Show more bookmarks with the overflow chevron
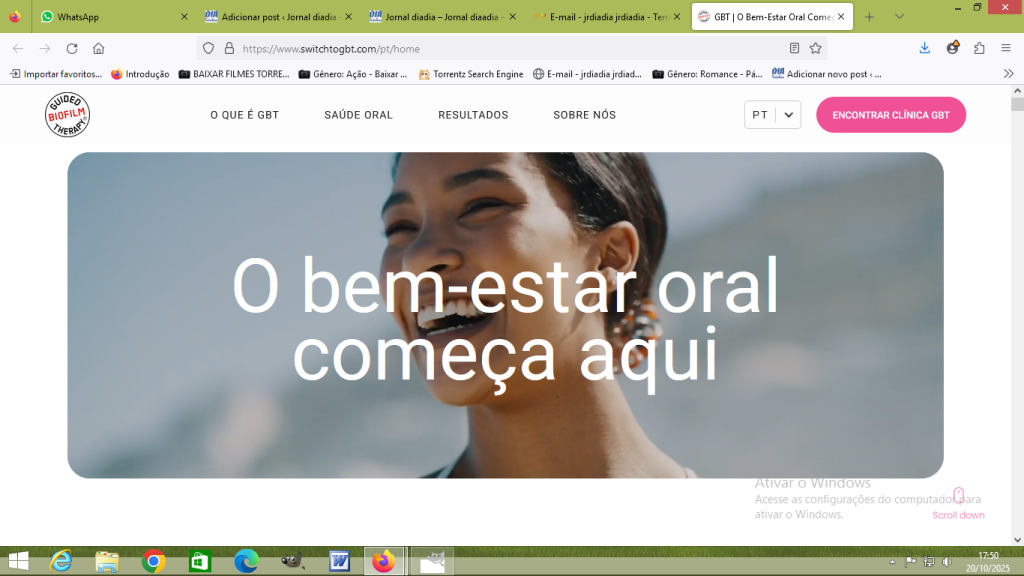 (x=1008, y=73)
